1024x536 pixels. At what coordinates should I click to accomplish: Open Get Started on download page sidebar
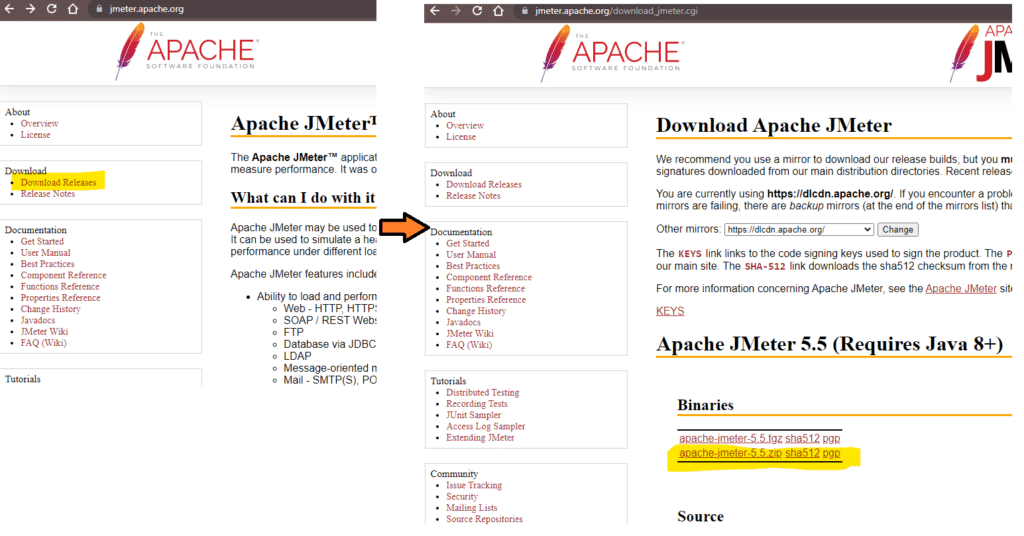468,244
